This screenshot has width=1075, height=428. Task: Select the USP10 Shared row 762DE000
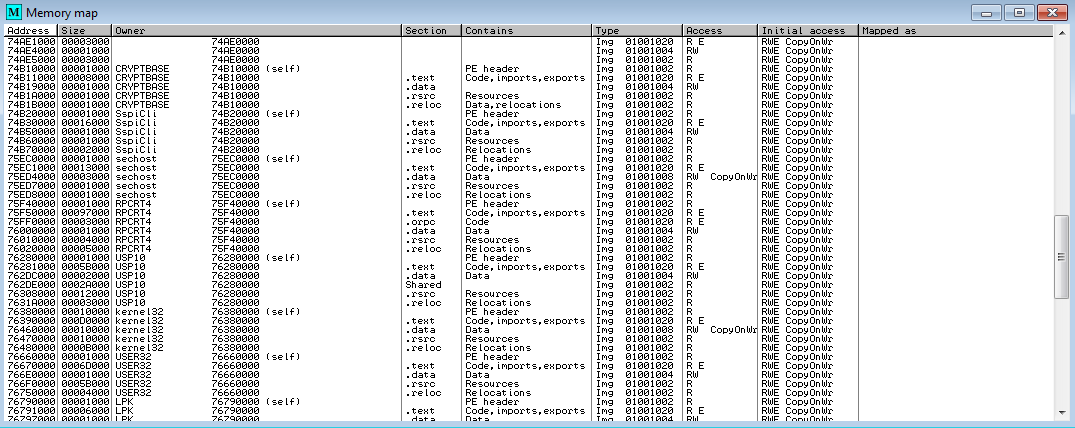(529, 285)
